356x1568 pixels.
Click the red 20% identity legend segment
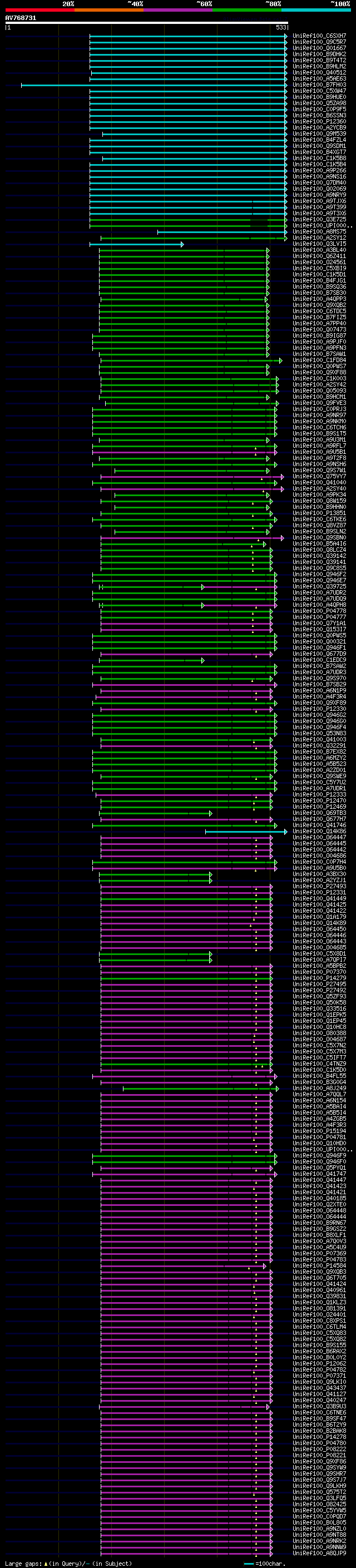click(x=39, y=10)
